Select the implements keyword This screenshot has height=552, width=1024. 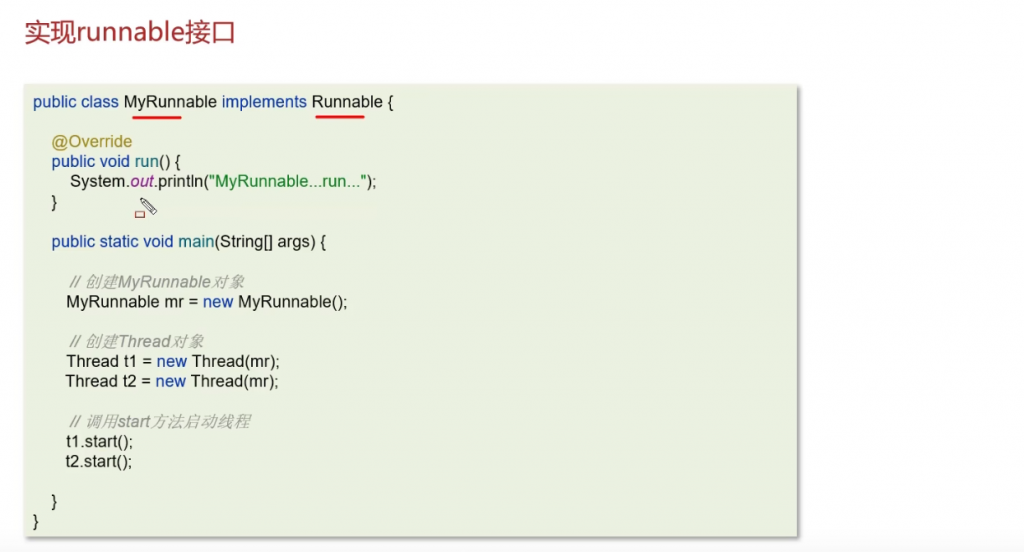[x=264, y=102]
